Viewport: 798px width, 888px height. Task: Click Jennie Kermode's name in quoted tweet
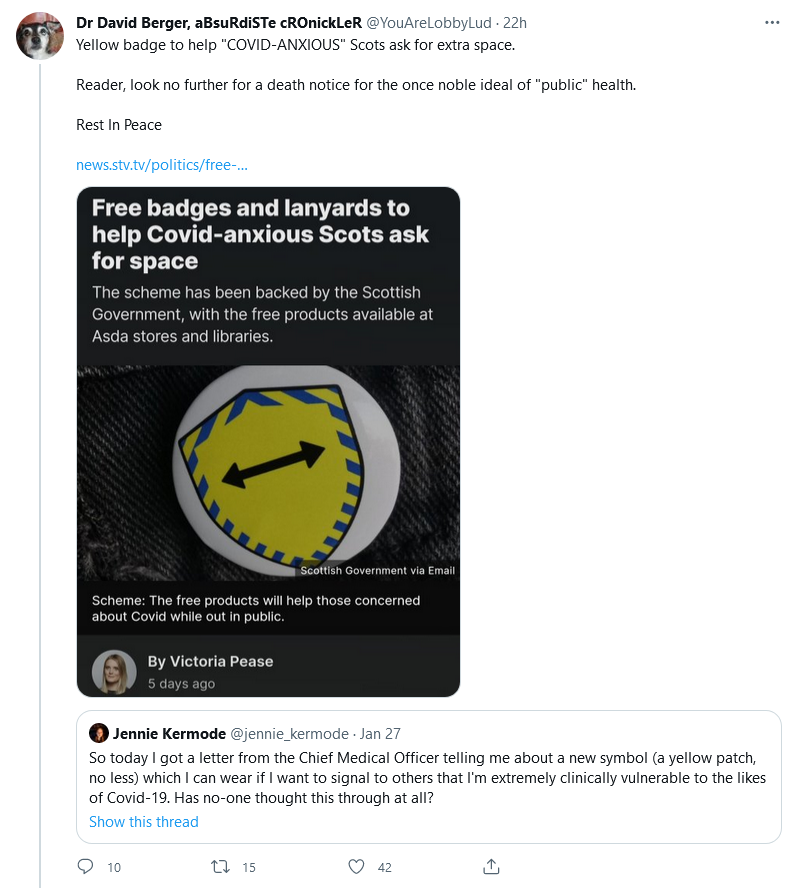coord(169,733)
